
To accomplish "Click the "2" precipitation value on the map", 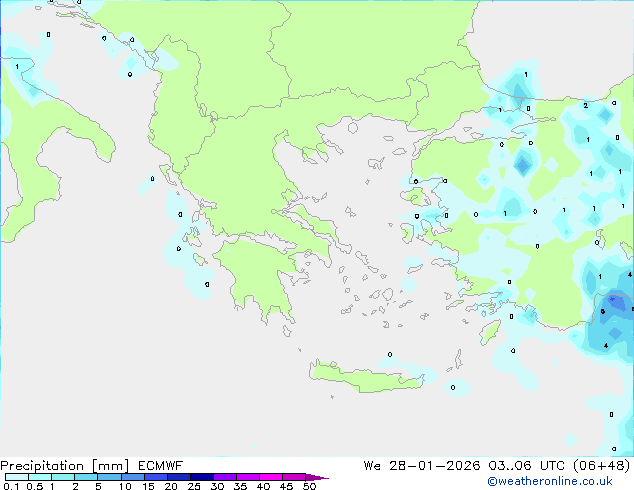I will 585,106.
